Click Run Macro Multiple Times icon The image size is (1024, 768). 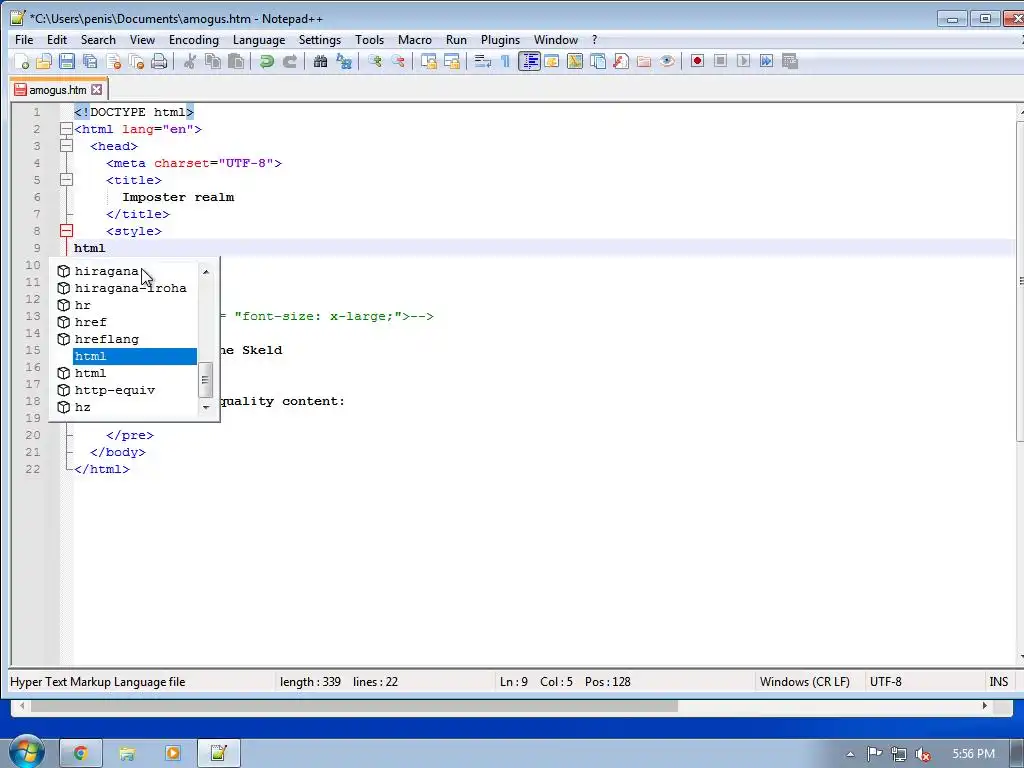[x=767, y=61]
